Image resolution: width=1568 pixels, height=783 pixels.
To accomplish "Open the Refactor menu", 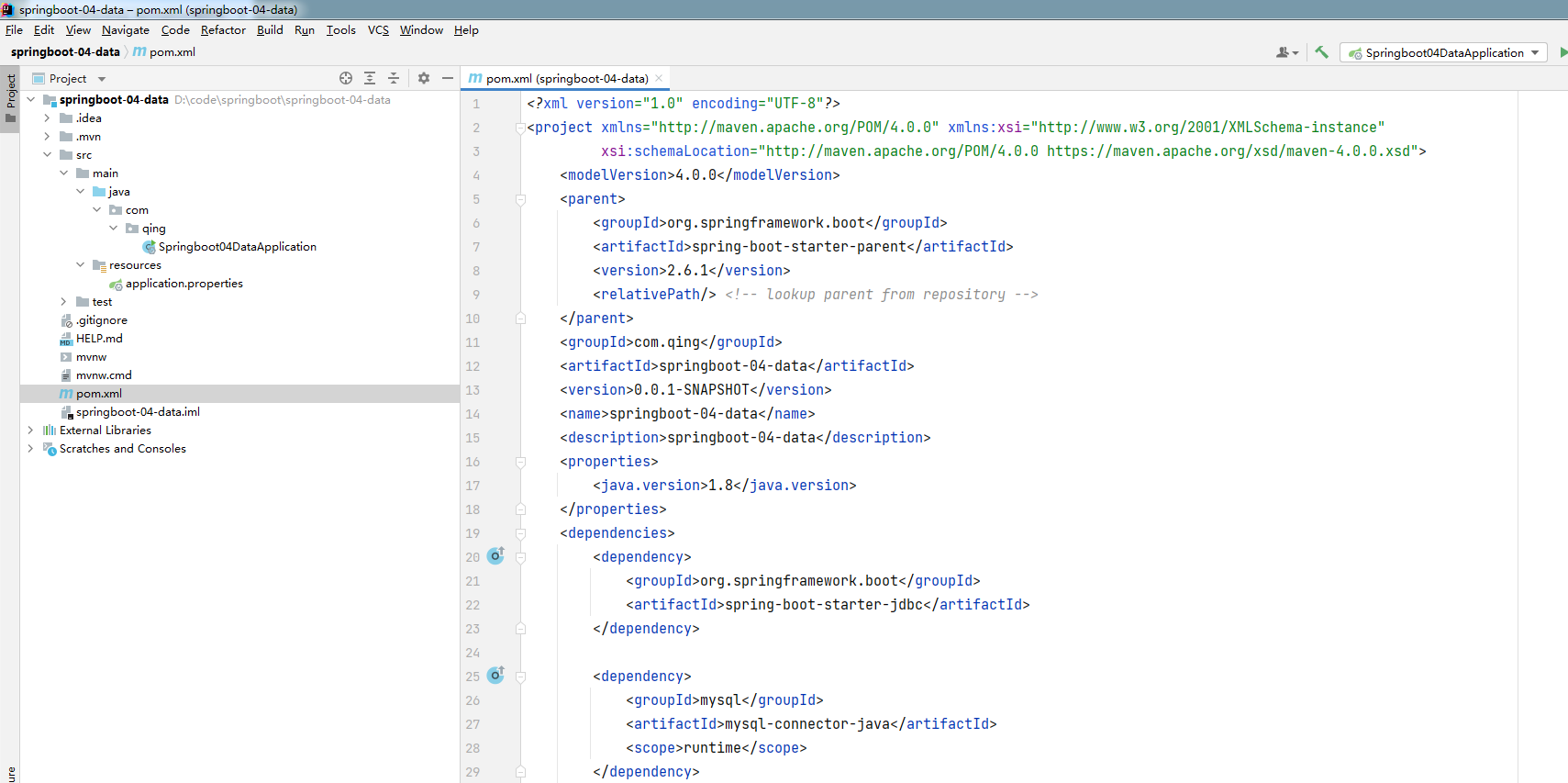I will [223, 30].
